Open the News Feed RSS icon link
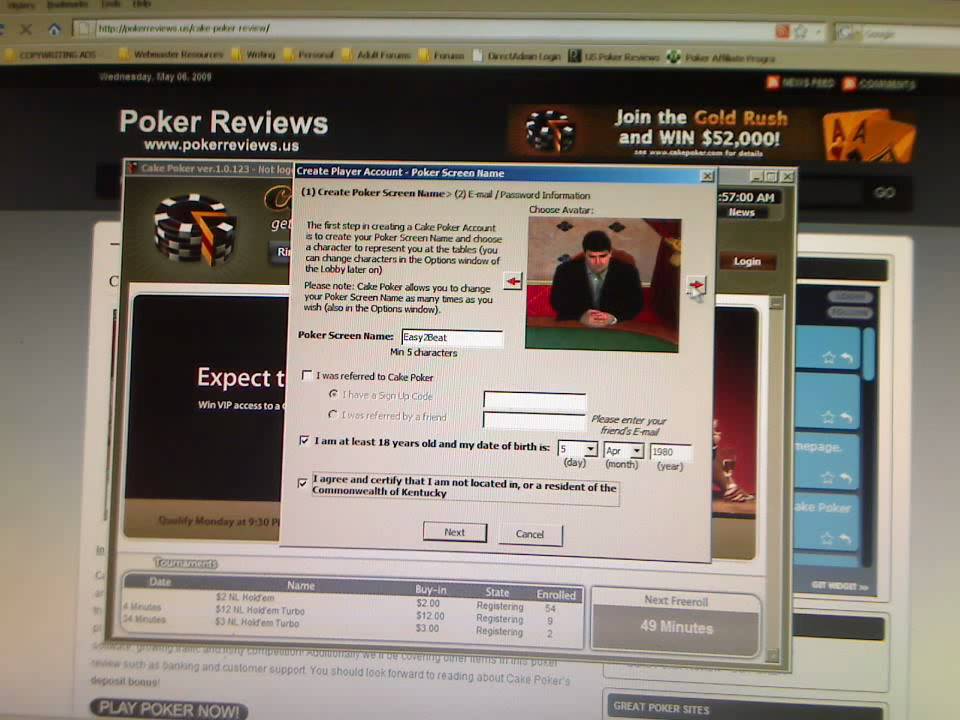The image size is (960, 720). [x=772, y=81]
